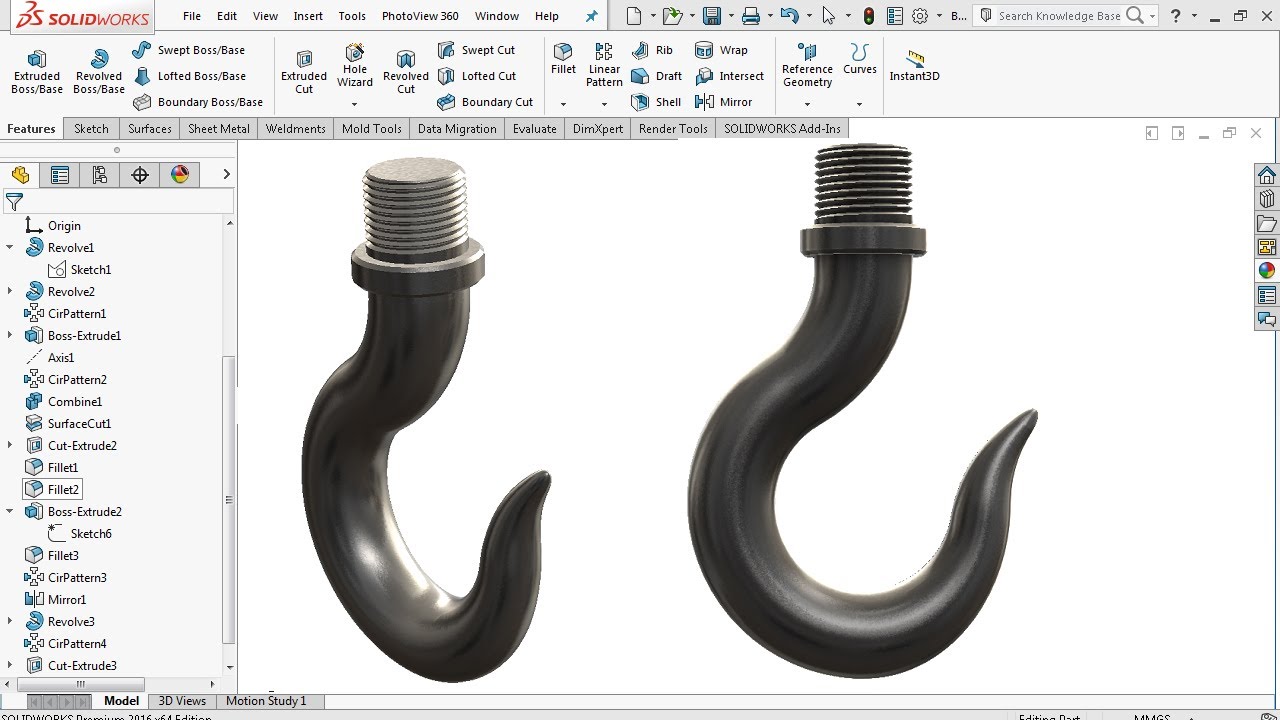Expand additional manager tabs chevron
The width and height of the screenshot is (1280, 720).
click(x=226, y=175)
